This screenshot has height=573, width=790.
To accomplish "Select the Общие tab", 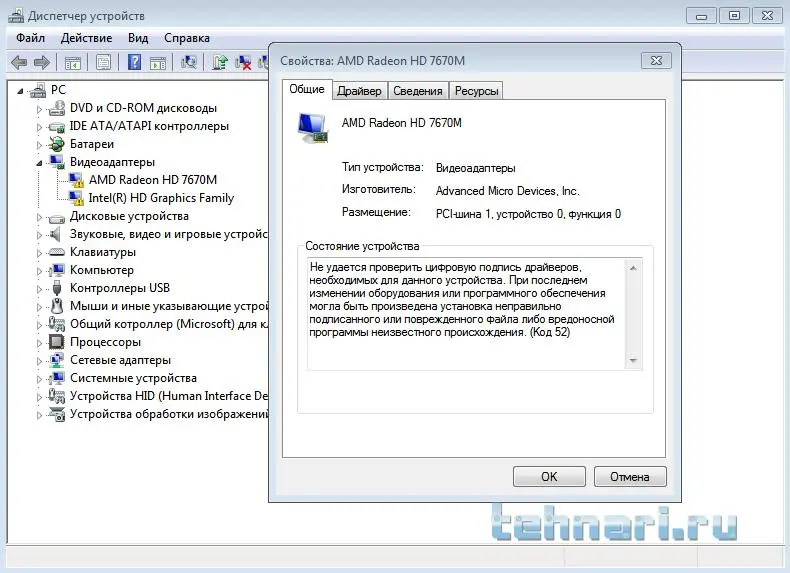I will click(x=307, y=89).
